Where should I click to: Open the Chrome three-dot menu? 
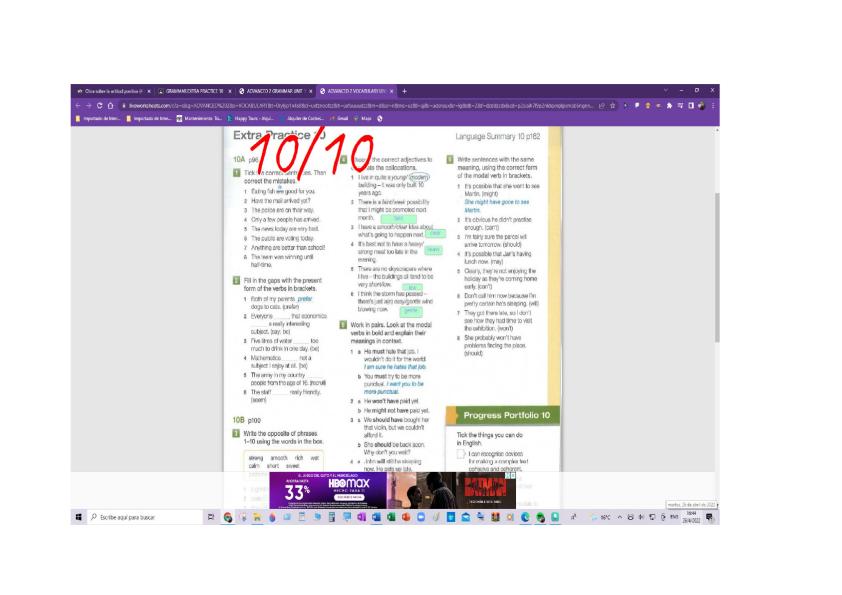pyautogui.click(x=713, y=106)
